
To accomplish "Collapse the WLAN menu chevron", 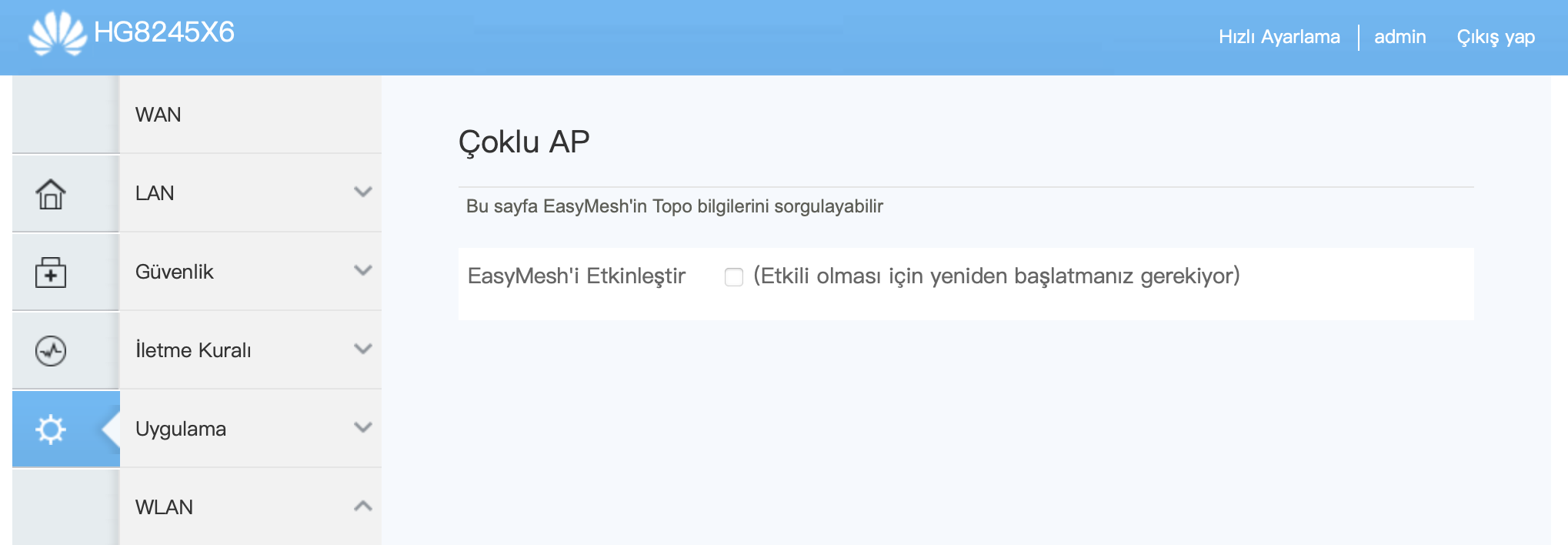I will pyautogui.click(x=363, y=506).
